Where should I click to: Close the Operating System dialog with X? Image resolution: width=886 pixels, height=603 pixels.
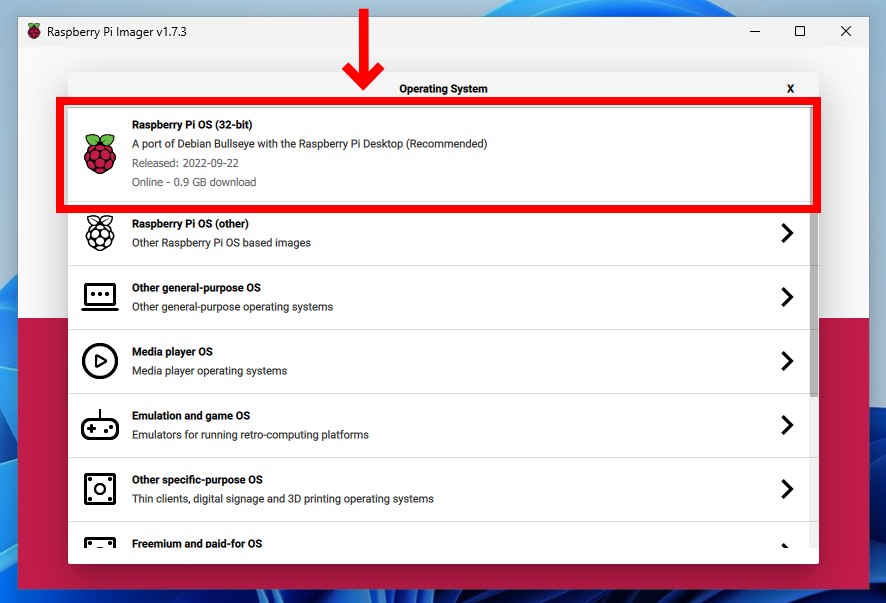coord(790,89)
